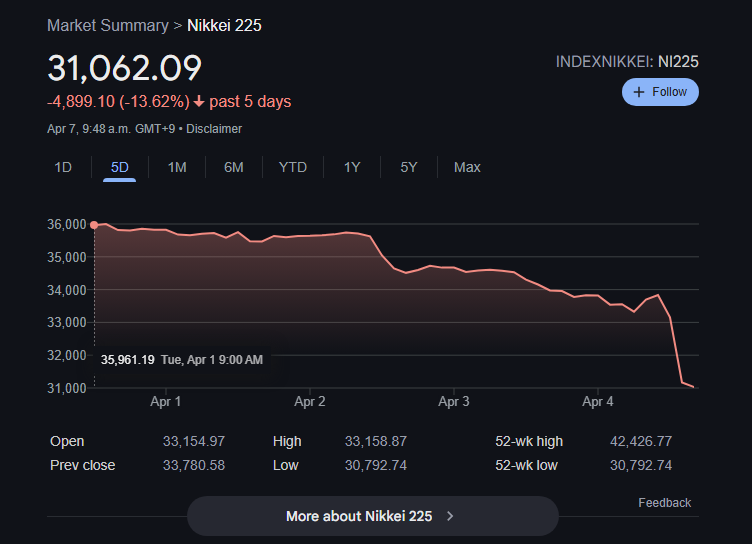Open More about Nikkei 225
Image resolution: width=752 pixels, height=544 pixels.
coord(372,516)
